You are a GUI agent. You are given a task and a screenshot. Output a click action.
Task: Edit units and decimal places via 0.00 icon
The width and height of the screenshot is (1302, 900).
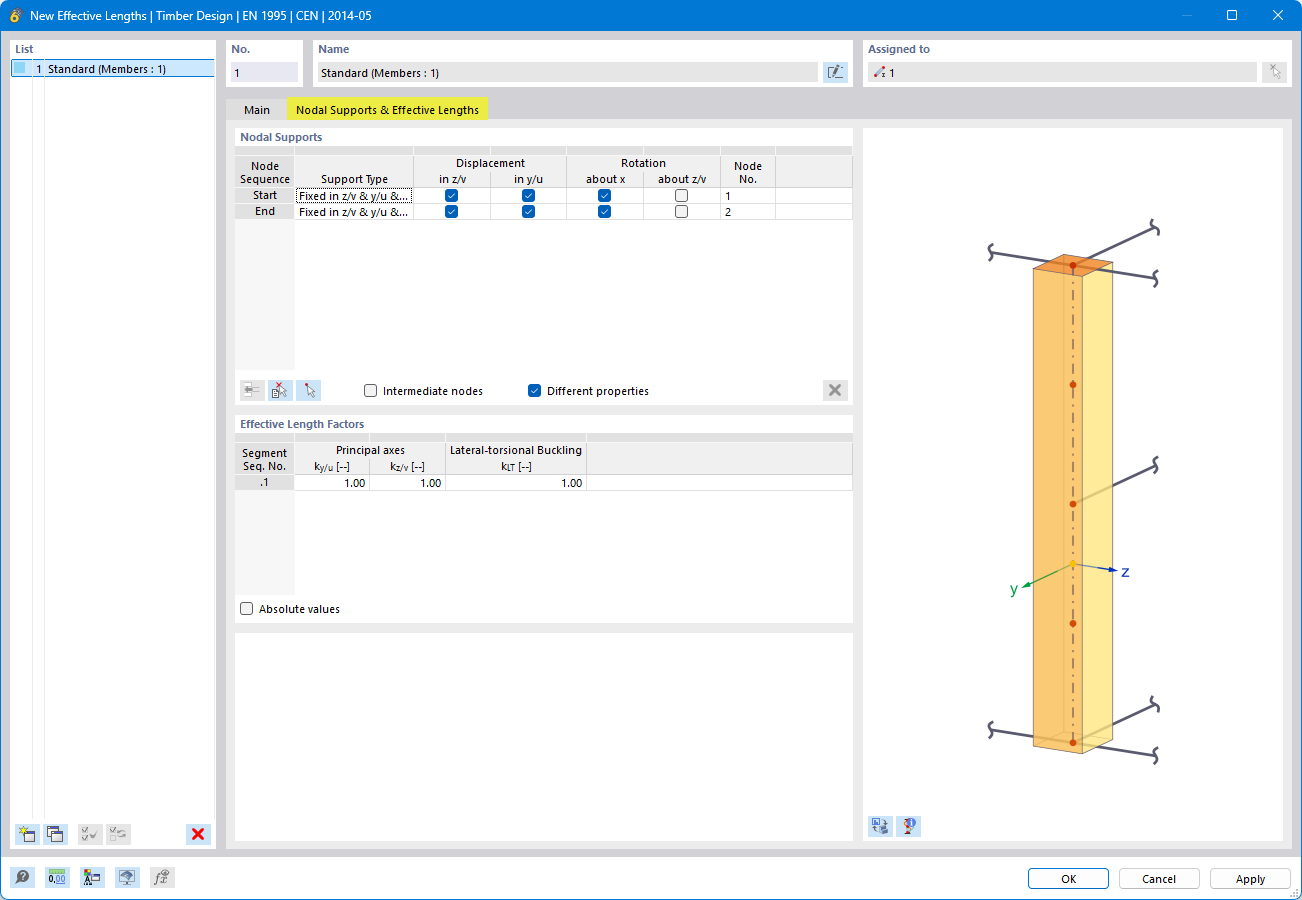click(57, 877)
